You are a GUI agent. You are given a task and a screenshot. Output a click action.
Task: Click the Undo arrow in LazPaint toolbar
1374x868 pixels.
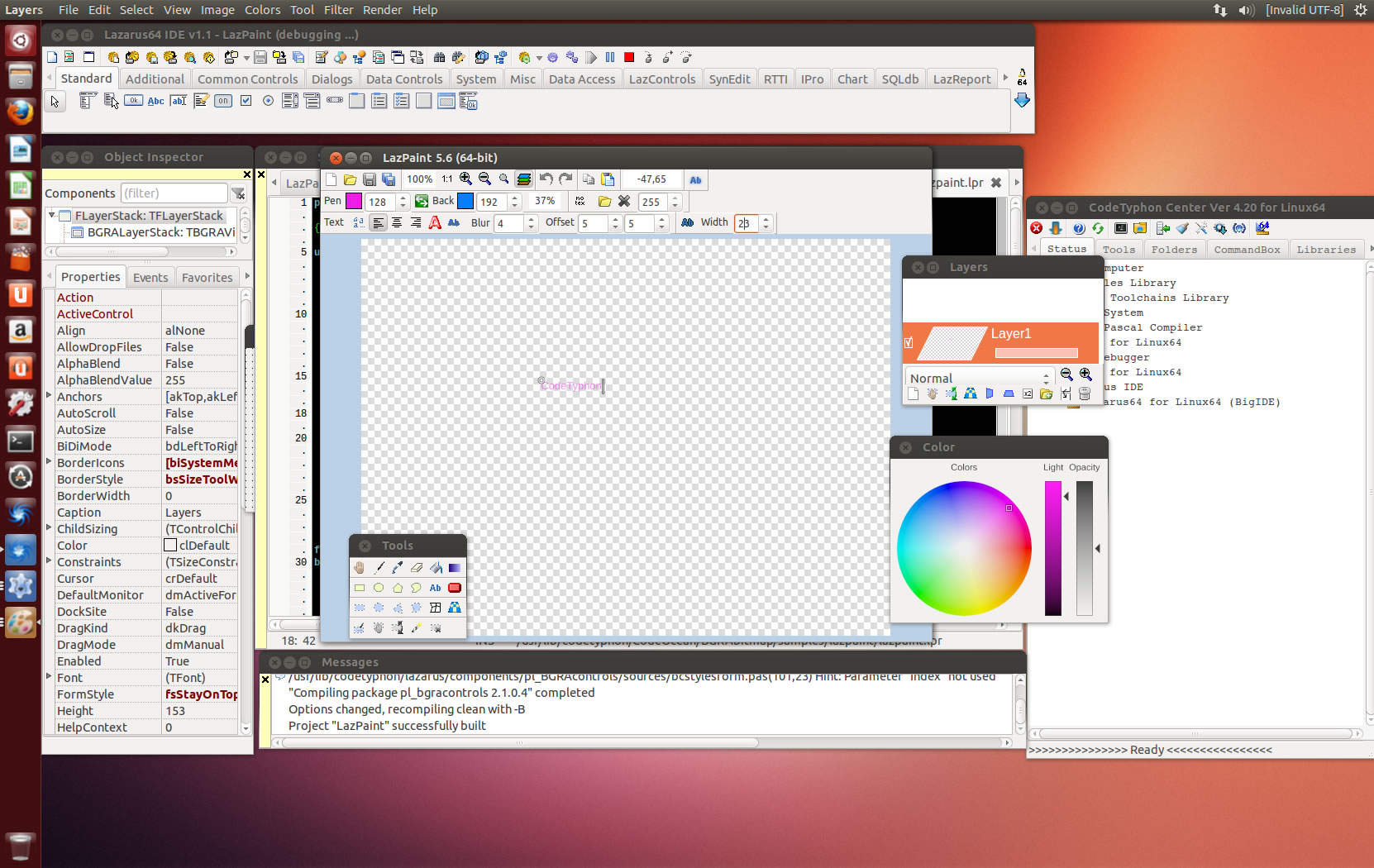[x=546, y=179]
